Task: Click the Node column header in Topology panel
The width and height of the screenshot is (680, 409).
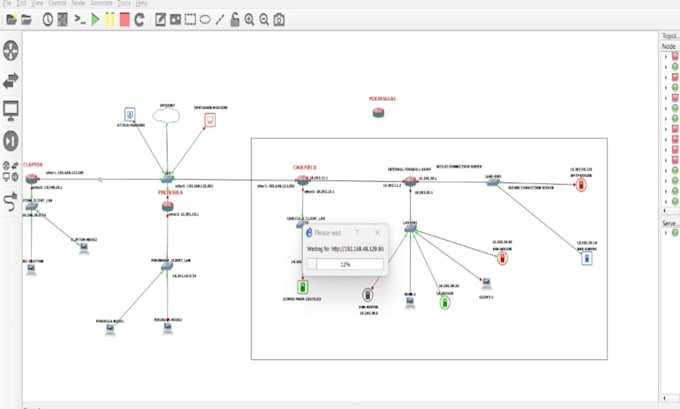Action: [668, 46]
